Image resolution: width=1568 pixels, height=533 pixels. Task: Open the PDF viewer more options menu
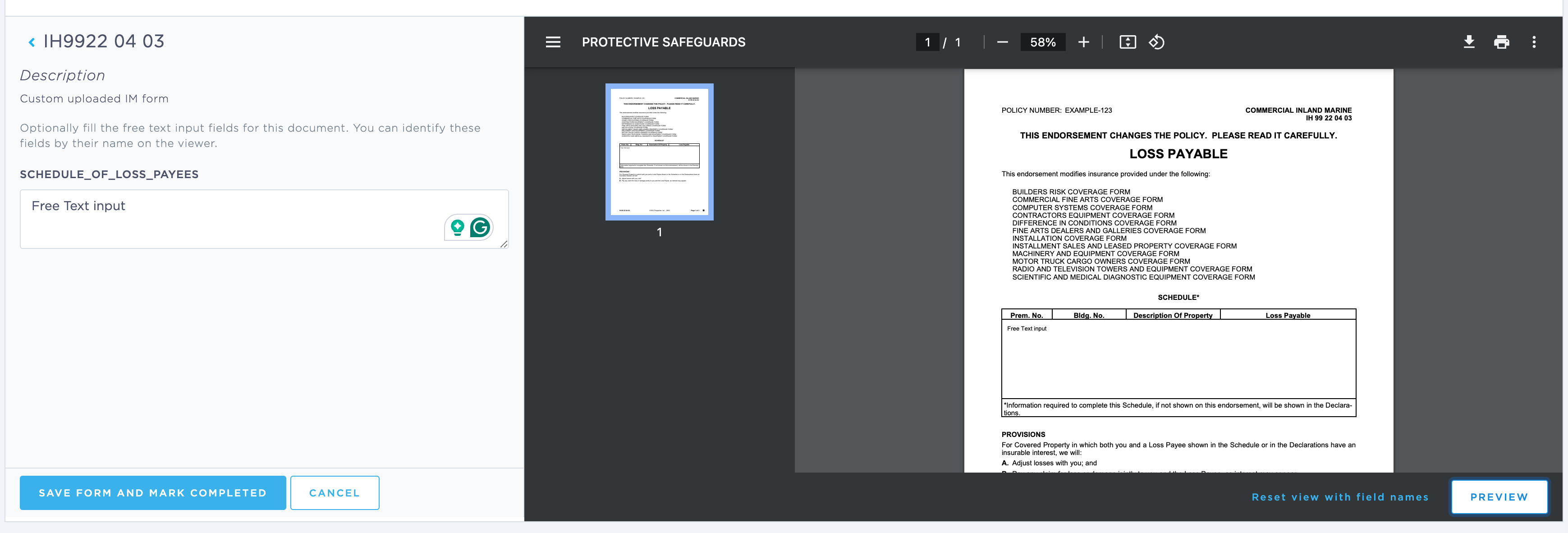click(1534, 42)
